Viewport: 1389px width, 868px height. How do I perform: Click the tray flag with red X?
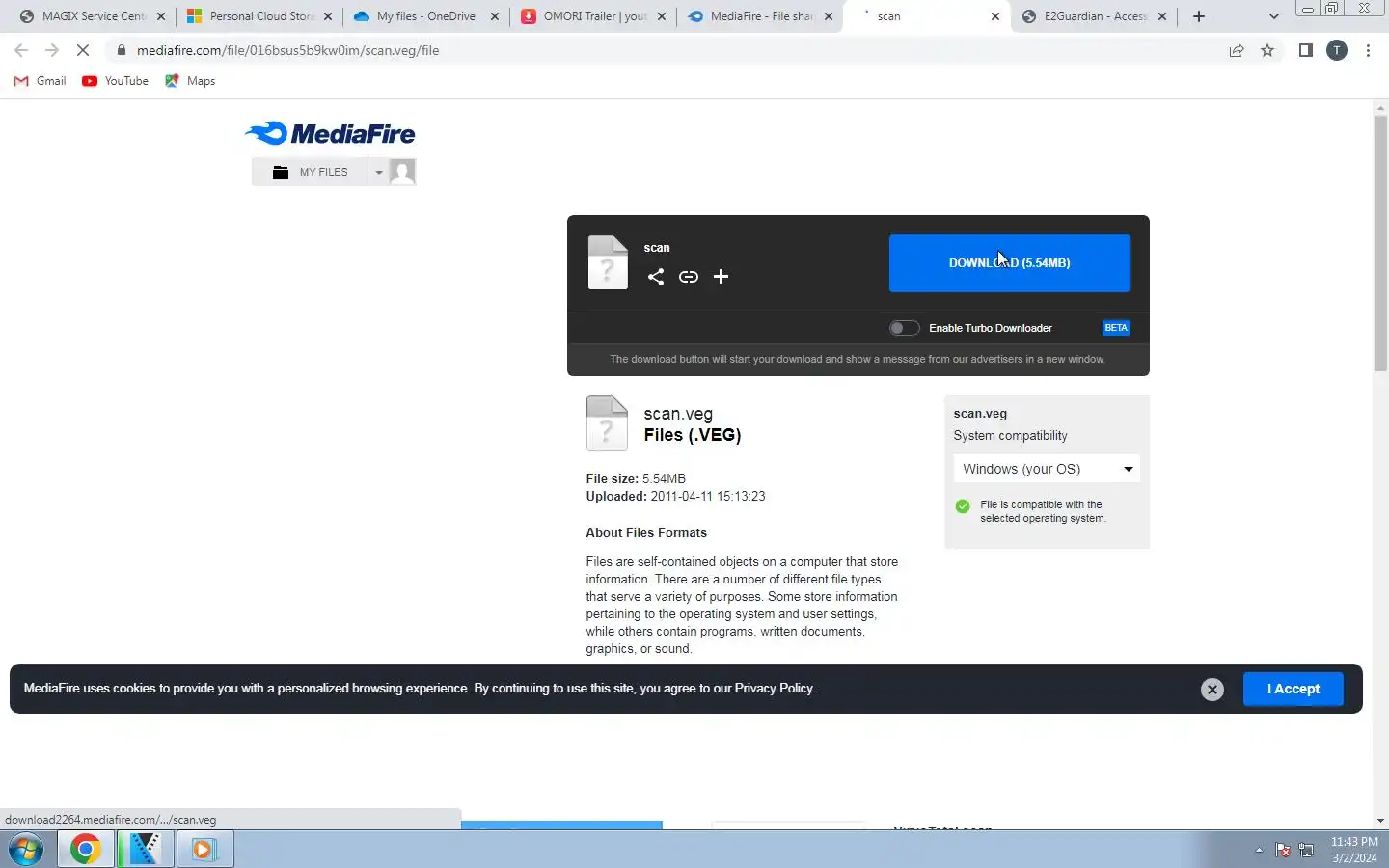[x=1283, y=850]
